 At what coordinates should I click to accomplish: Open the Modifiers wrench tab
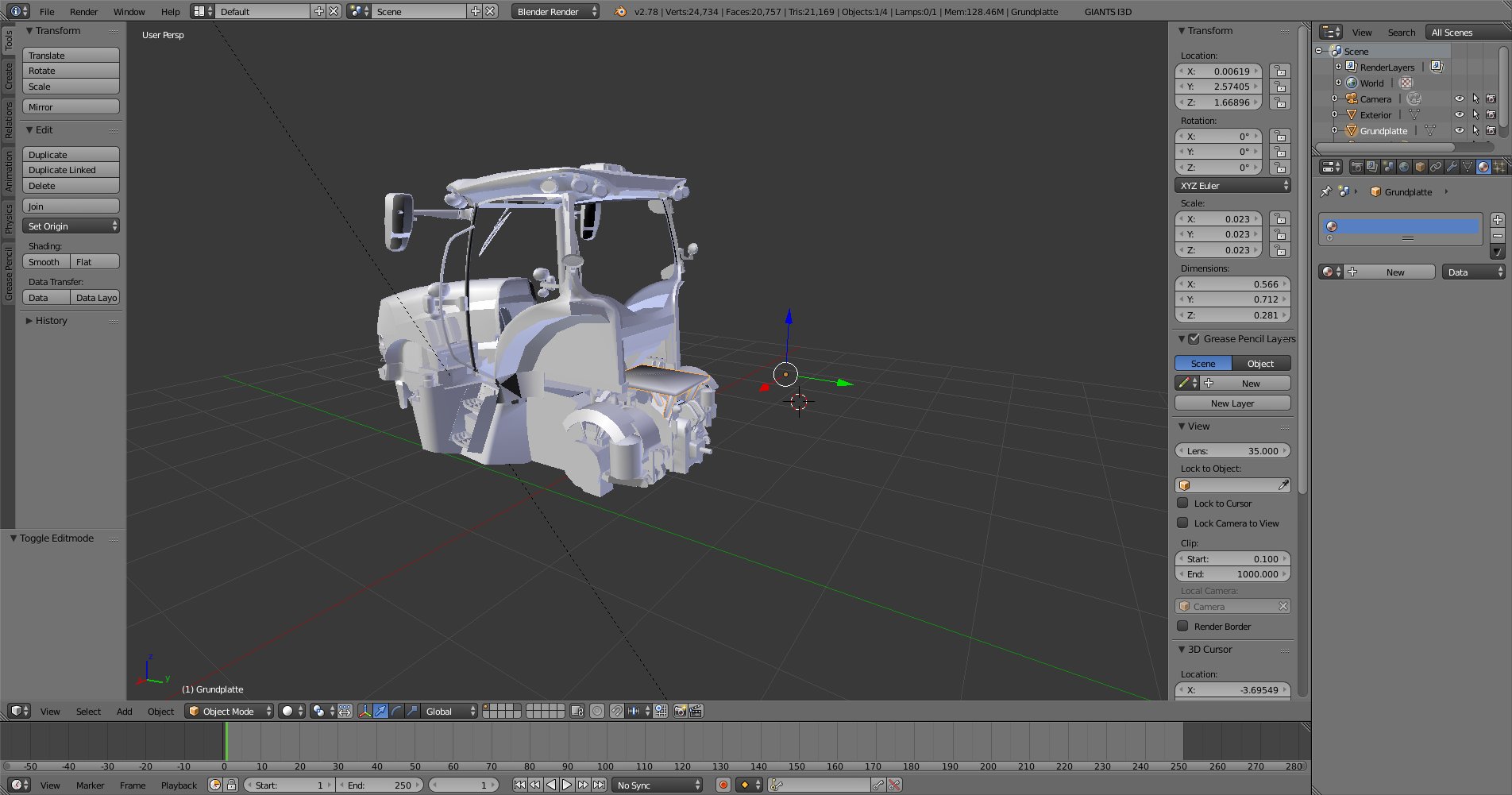point(1452,167)
